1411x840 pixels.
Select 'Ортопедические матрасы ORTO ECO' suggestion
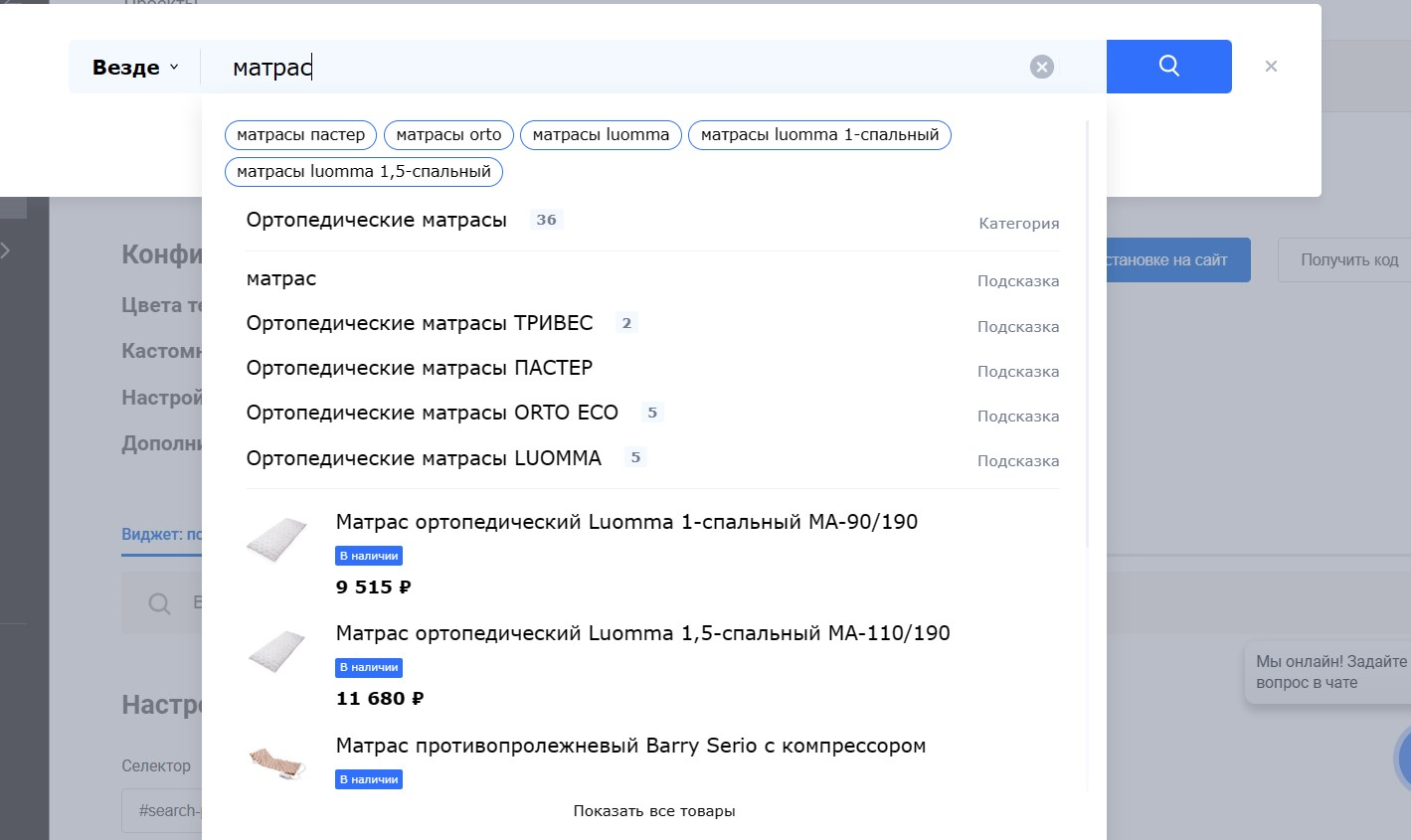(432, 414)
